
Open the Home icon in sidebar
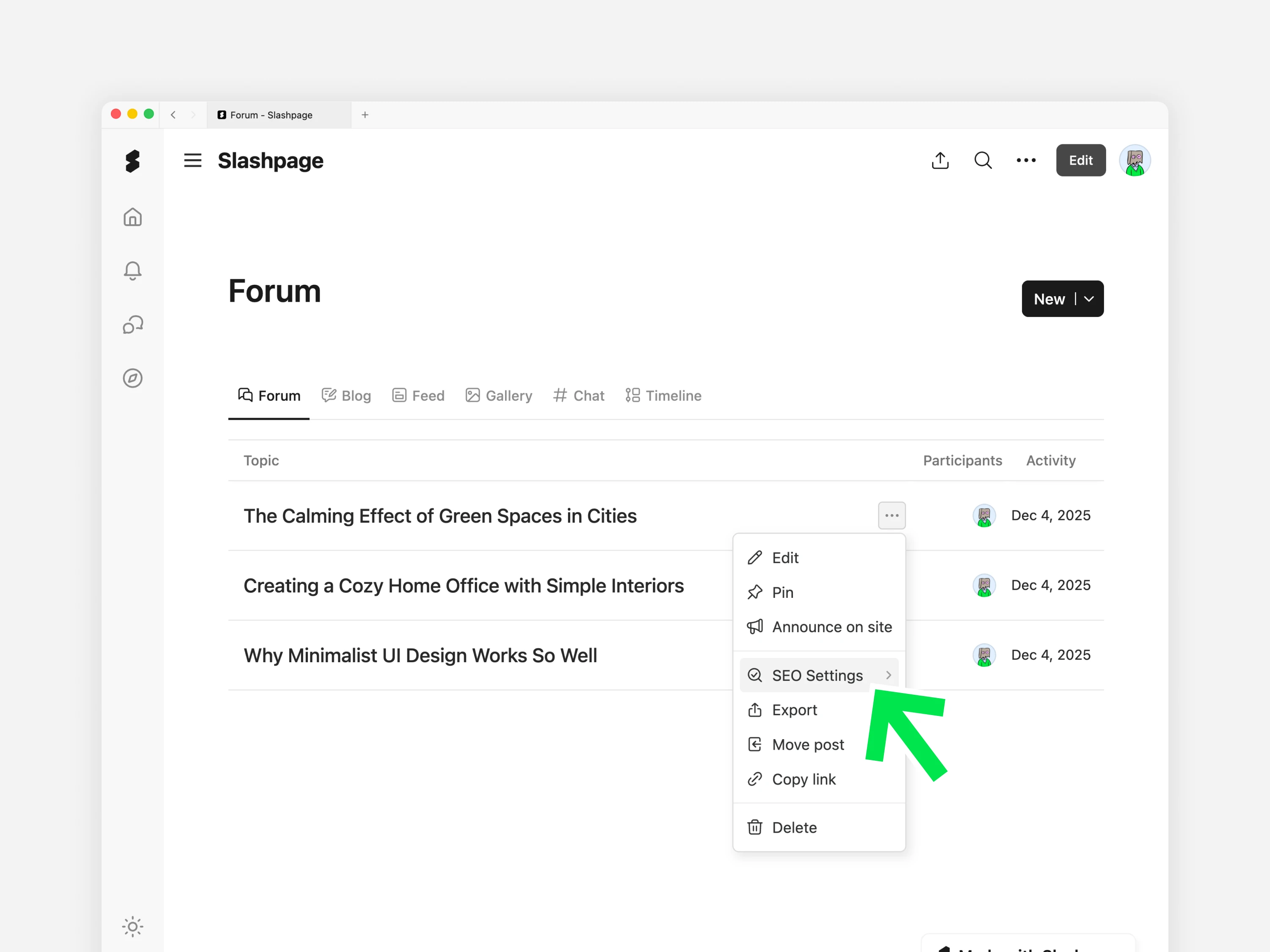tap(133, 217)
